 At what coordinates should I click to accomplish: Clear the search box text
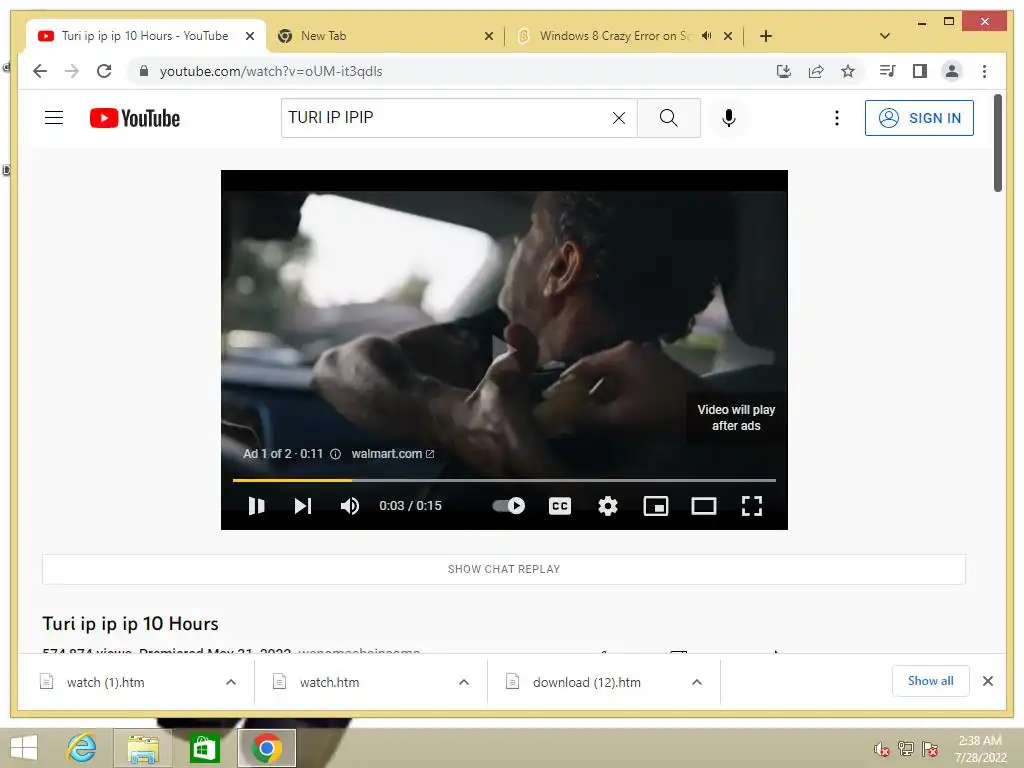click(618, 118)
